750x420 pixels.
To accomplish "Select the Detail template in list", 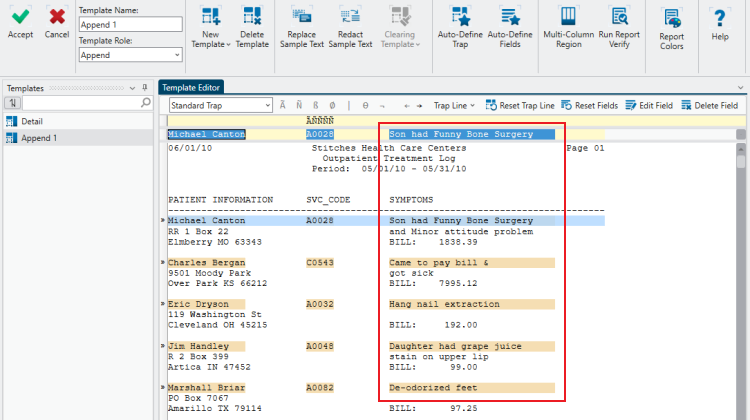I will (33, 121).
